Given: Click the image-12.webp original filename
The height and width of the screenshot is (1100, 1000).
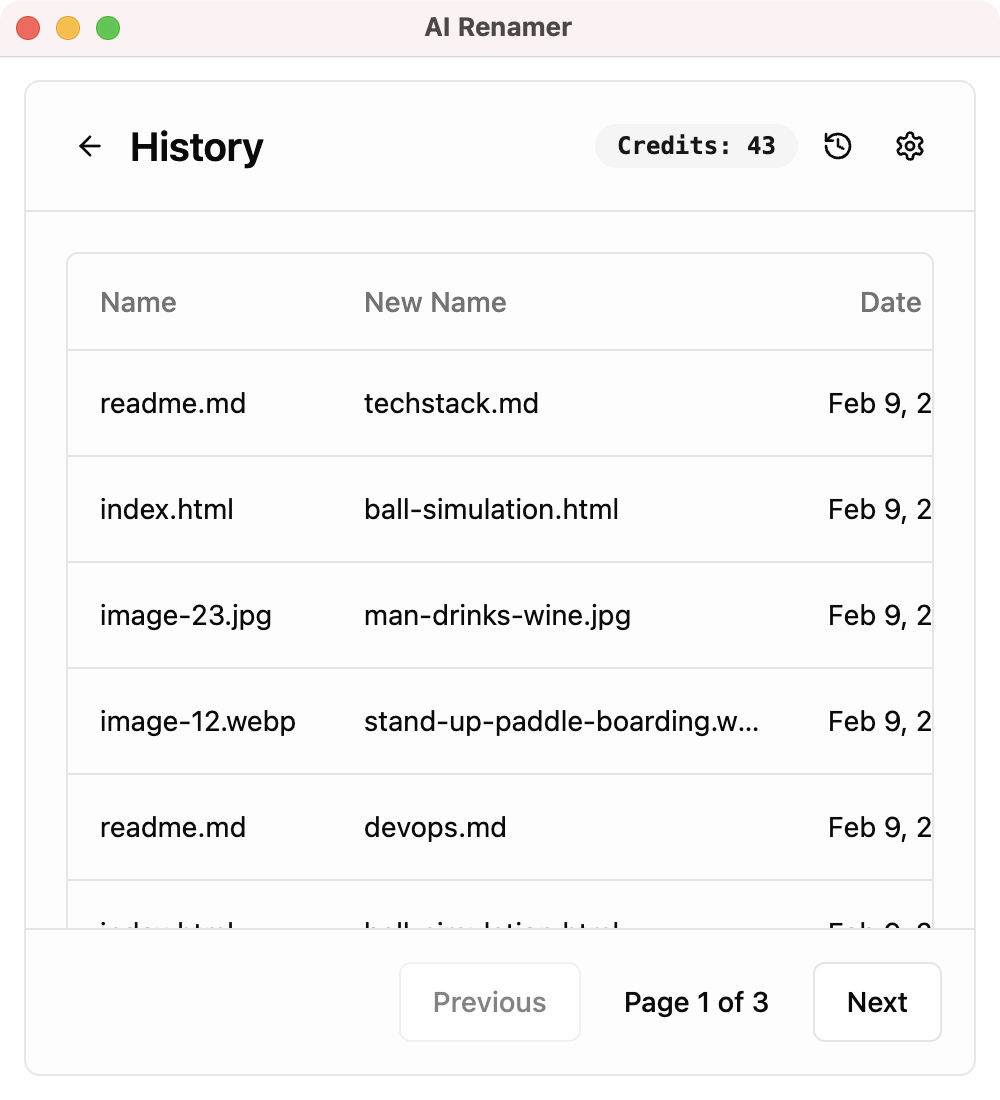Looking at the screenshot, I should 197,721.
